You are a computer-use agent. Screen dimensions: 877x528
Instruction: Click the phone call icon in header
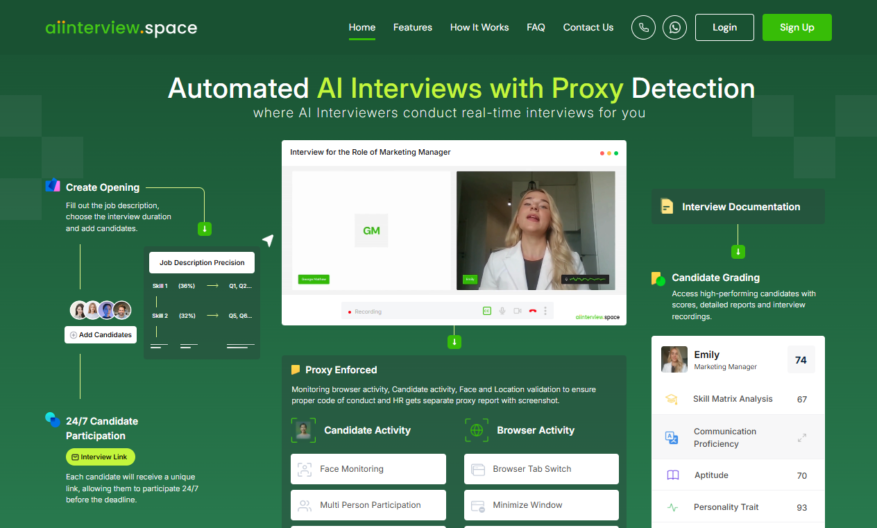click(x=643, y=27)
